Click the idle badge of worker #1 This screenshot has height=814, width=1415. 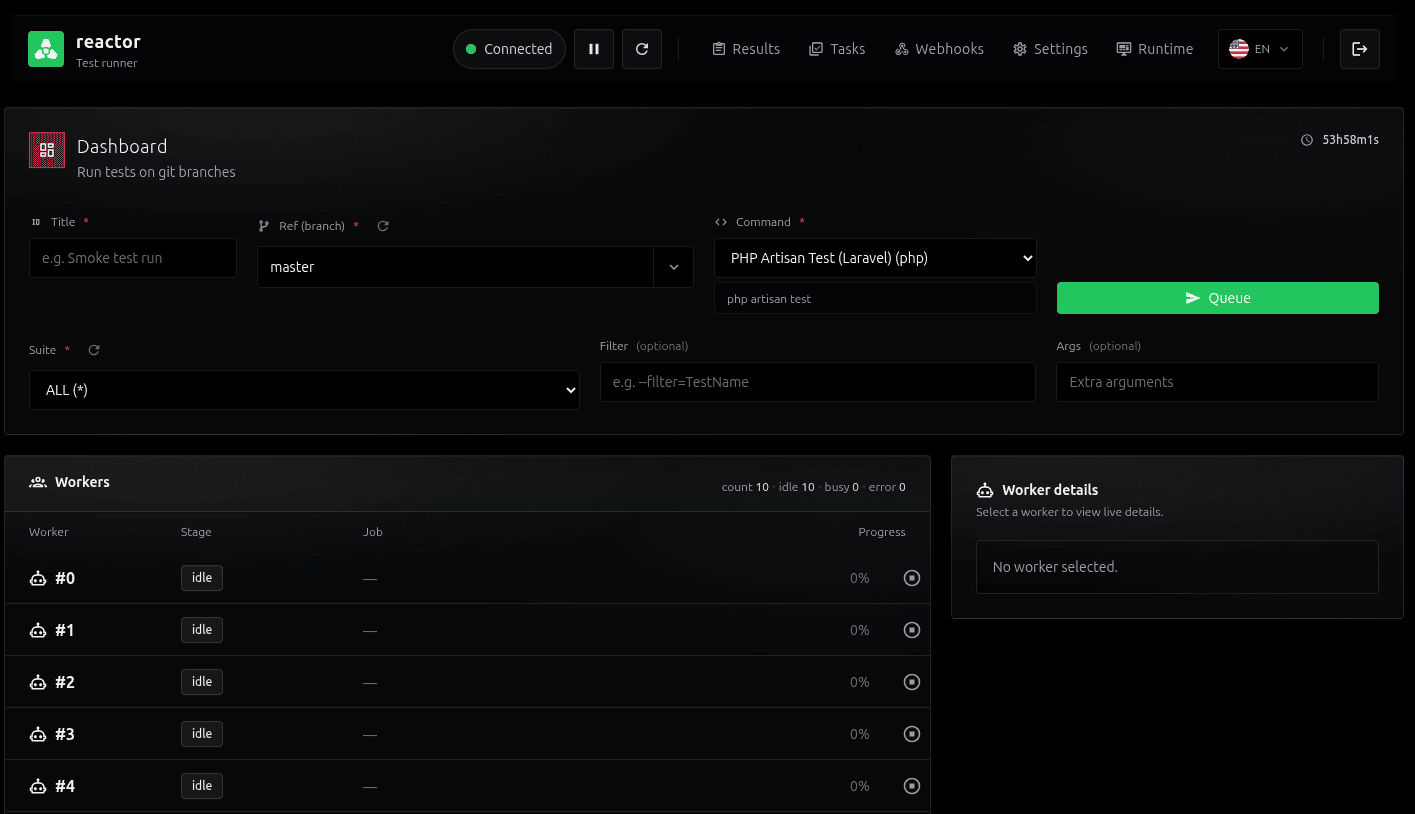coord(202,630)
